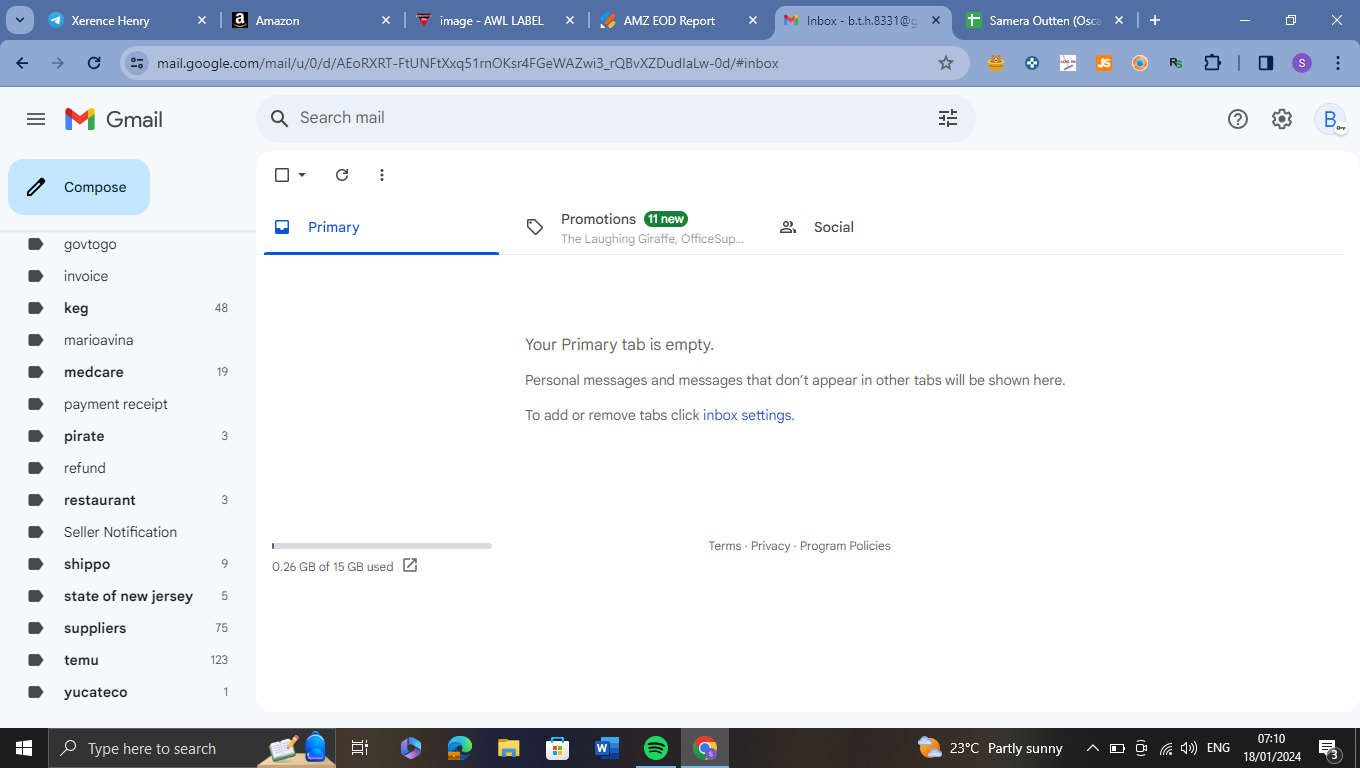Screen dimensions: 1360x768
Task: Click the Compose button
Action: (x=79, y=187)
